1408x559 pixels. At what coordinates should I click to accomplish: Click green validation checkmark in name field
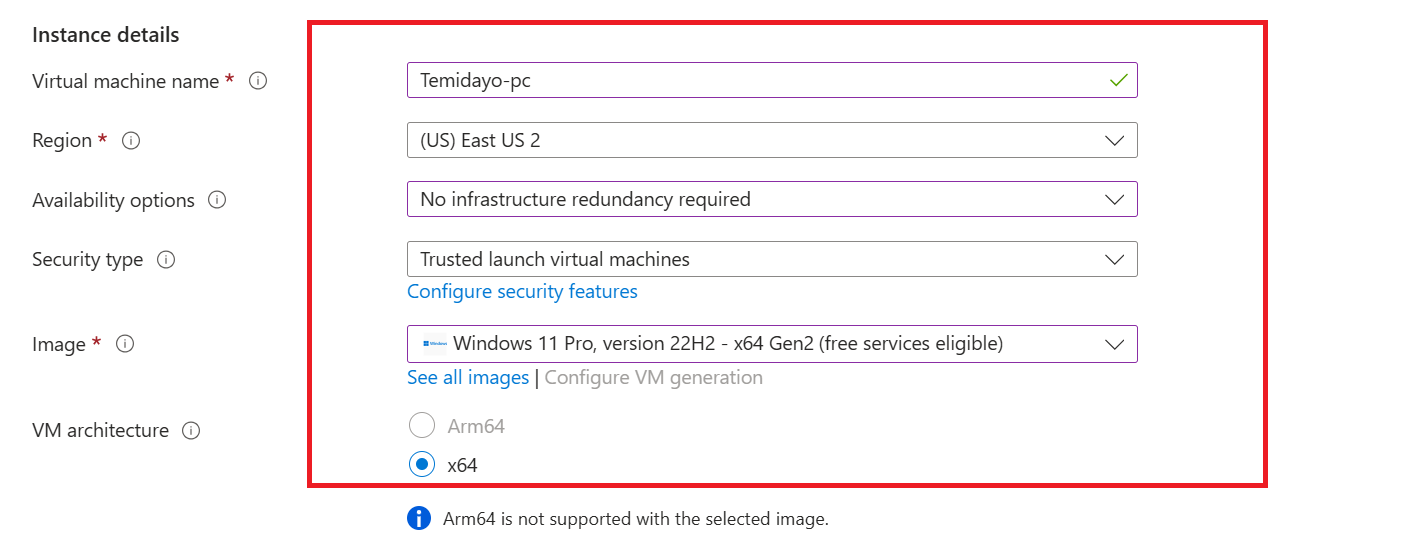pos(1118,81)
